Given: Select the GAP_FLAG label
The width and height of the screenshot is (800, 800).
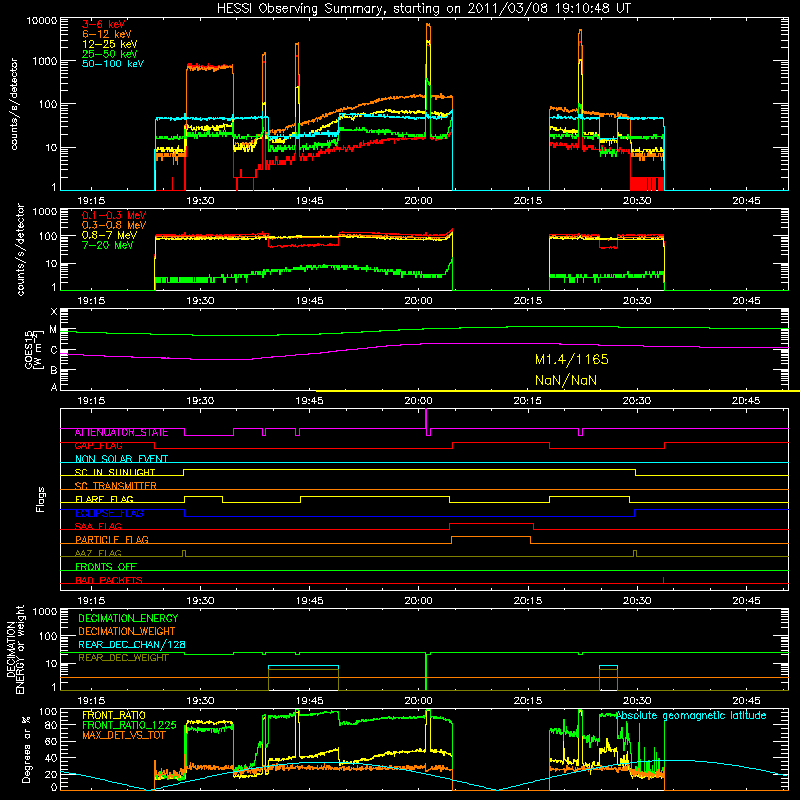Looking at the screenshot, I should pos(98,445).
